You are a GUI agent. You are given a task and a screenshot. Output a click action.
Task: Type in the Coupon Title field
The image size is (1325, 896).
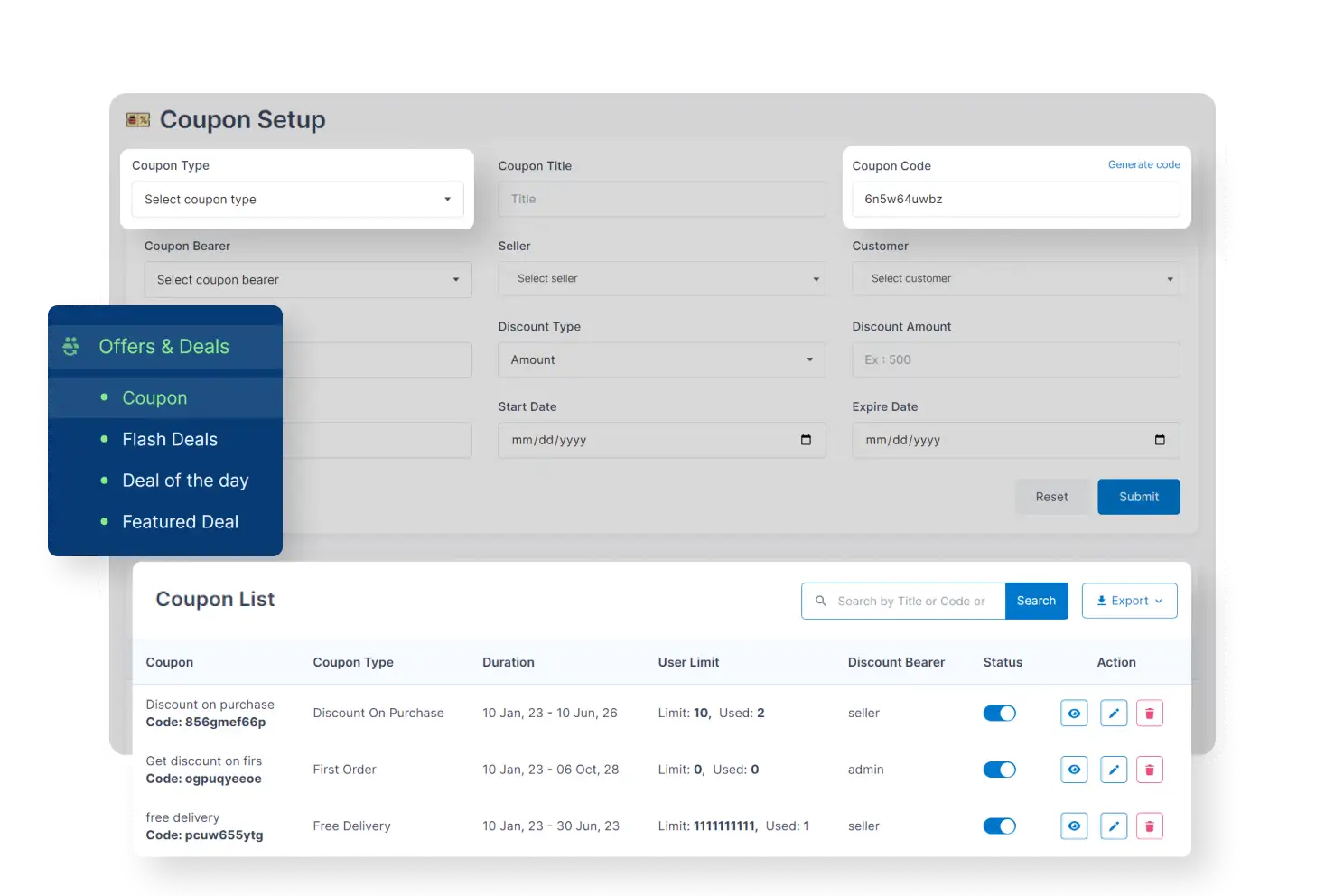click(x=661, y=199)
